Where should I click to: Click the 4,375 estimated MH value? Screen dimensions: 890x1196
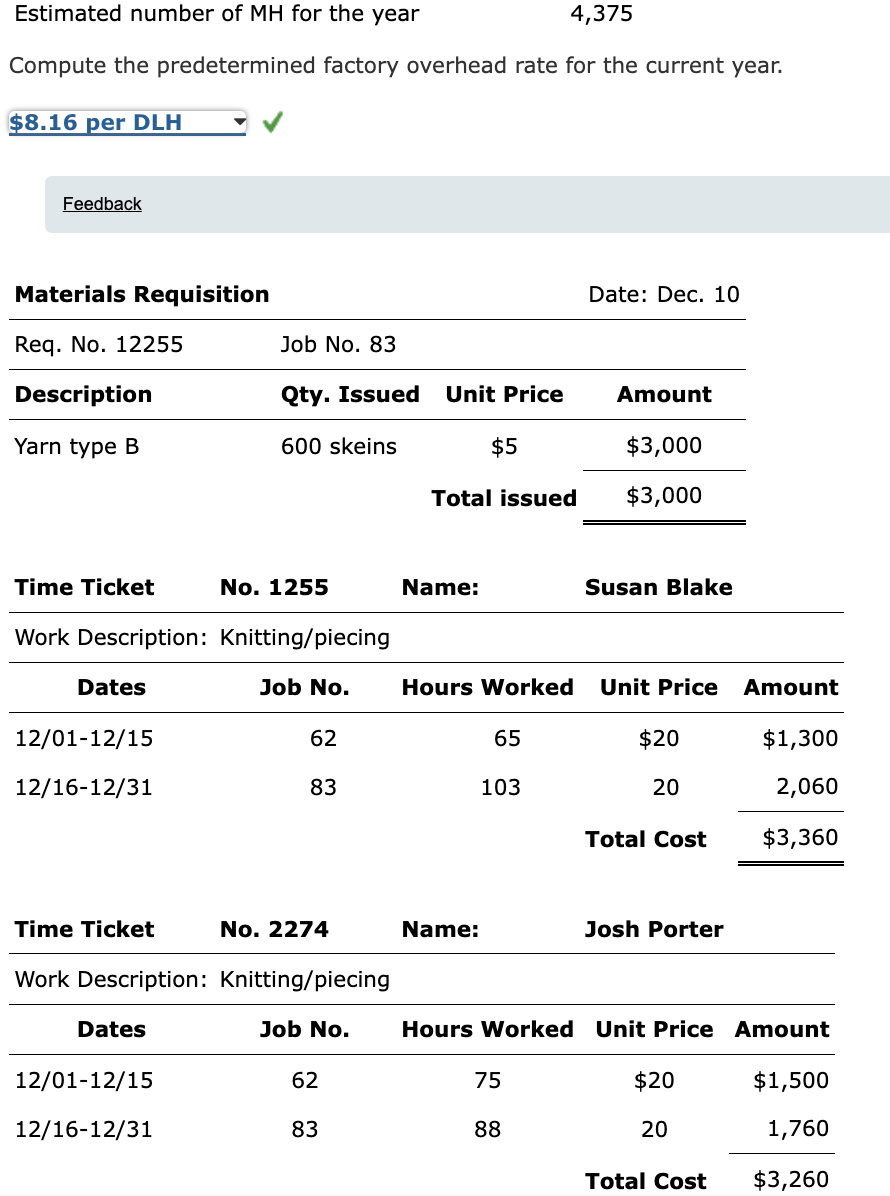(x=599, y=14)
